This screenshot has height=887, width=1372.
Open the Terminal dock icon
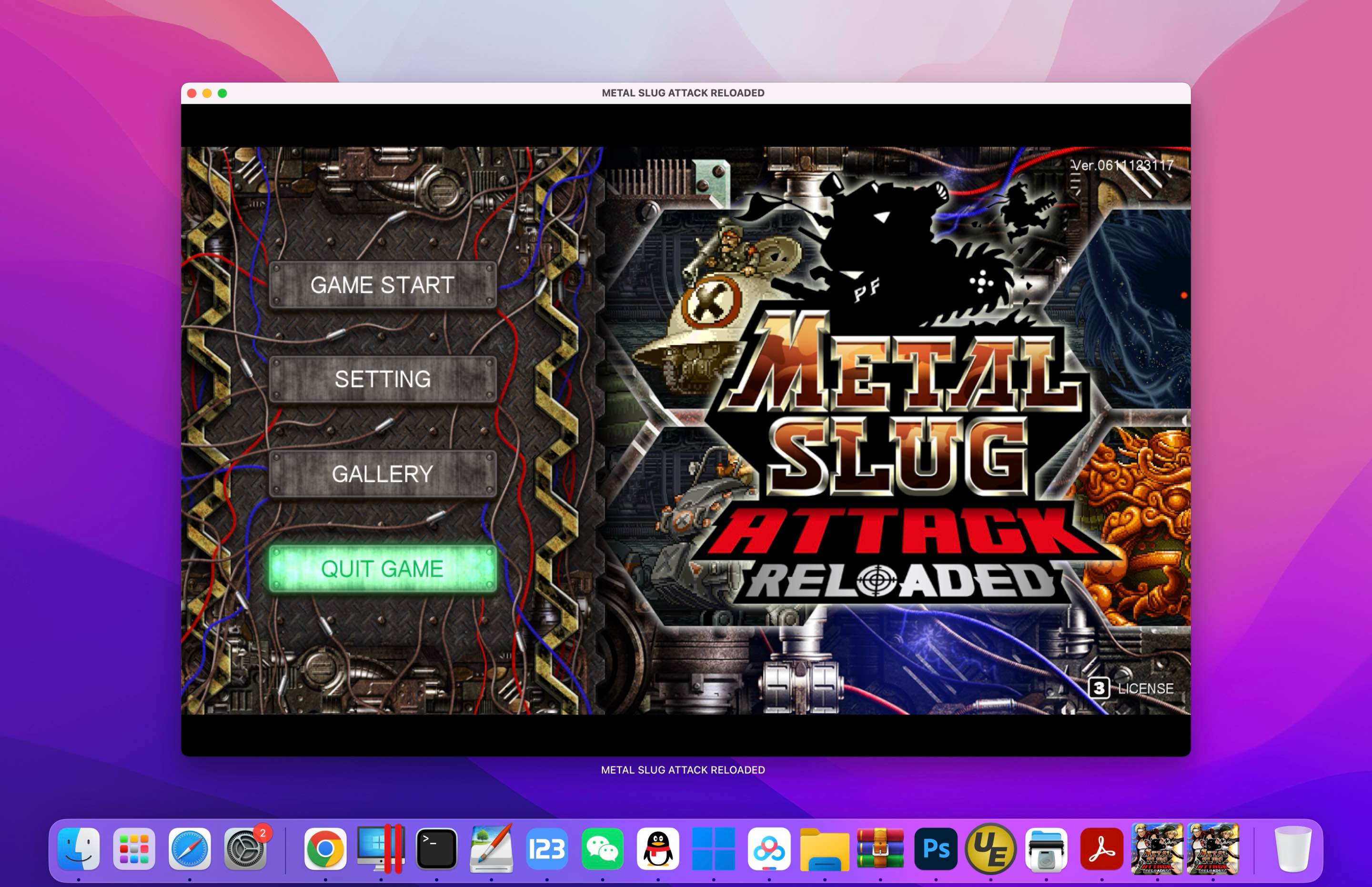coord(436,849)
